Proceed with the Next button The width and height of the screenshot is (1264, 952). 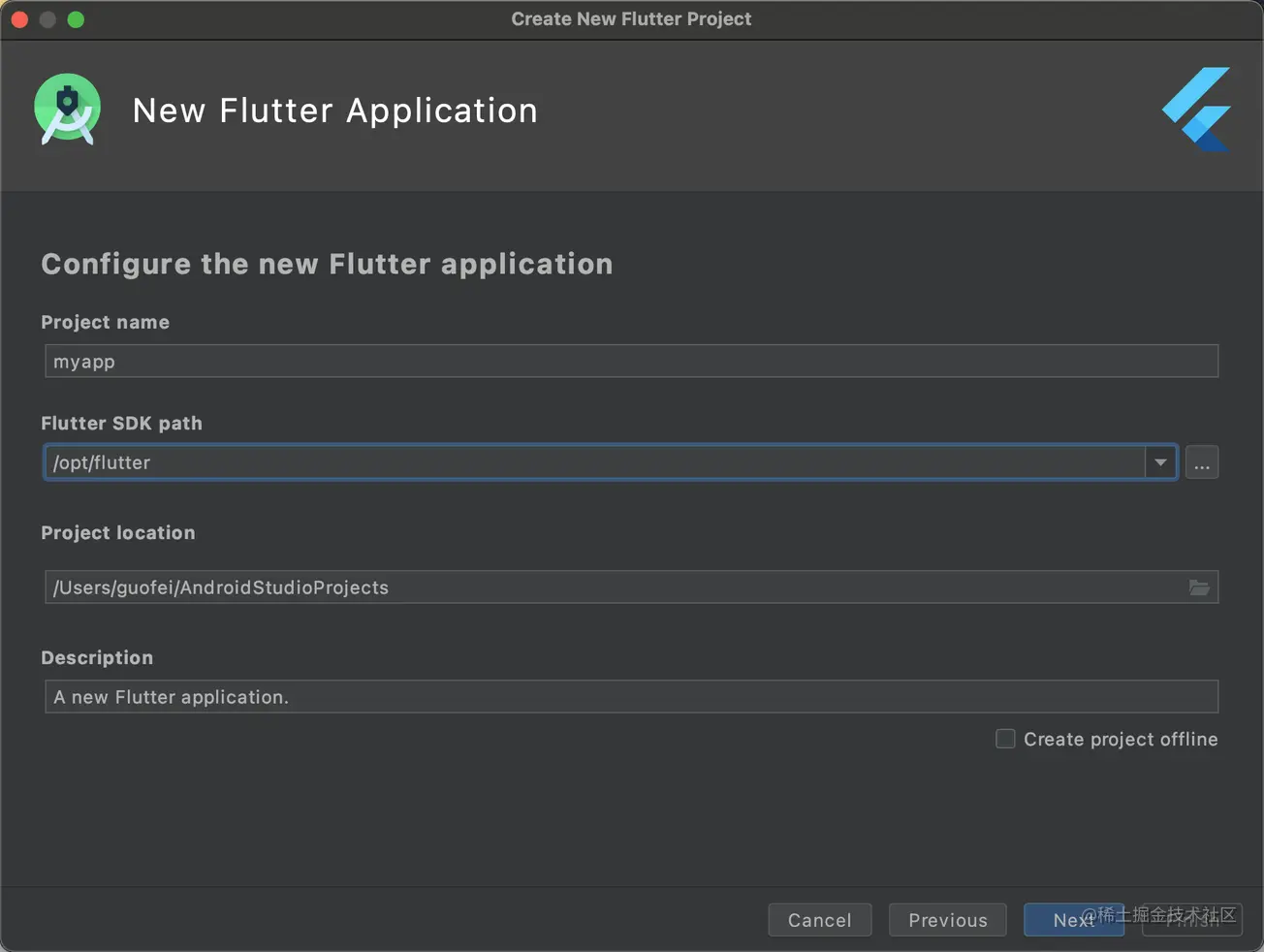pyautogui.click(x=1074, y=920)
